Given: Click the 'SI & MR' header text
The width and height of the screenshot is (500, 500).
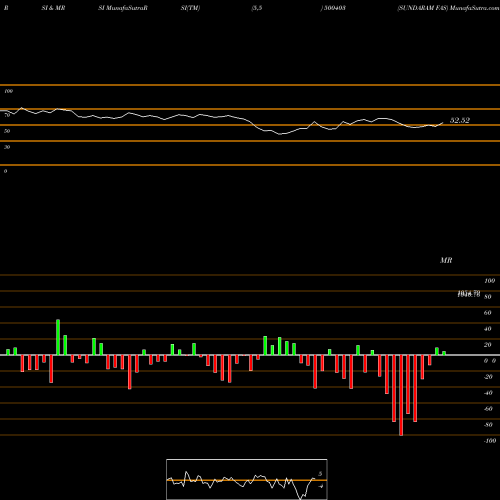Looking at the screenshot, I should coord(53,8).
